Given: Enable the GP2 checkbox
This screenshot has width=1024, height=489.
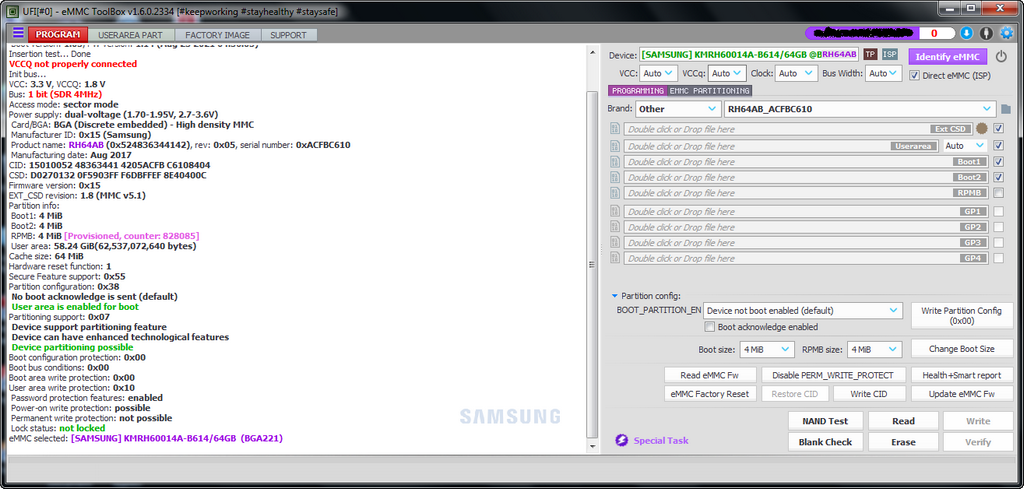Looking at the screenshot, I should [x=999, y=227].
